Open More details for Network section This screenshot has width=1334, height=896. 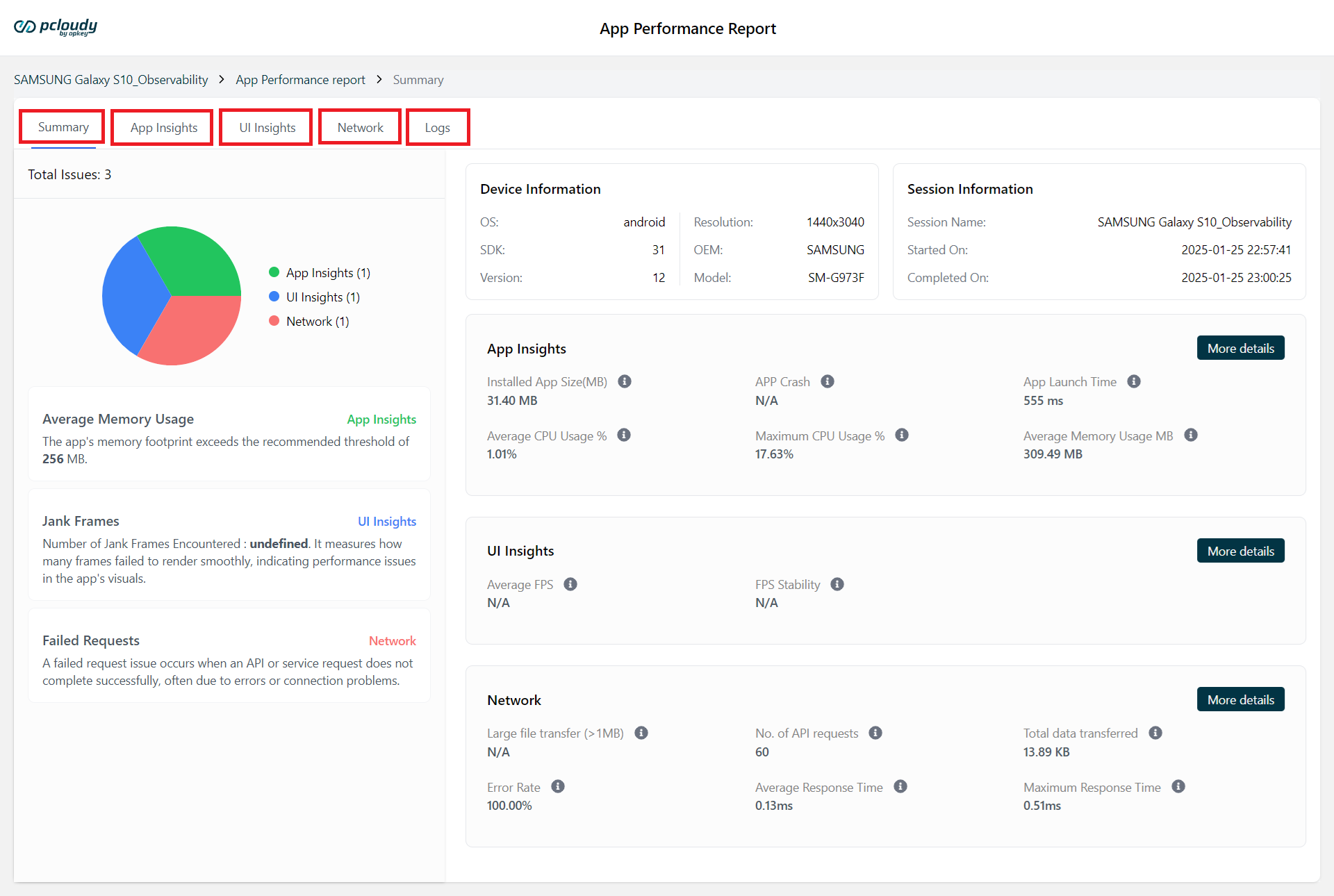coord(1240,699)
